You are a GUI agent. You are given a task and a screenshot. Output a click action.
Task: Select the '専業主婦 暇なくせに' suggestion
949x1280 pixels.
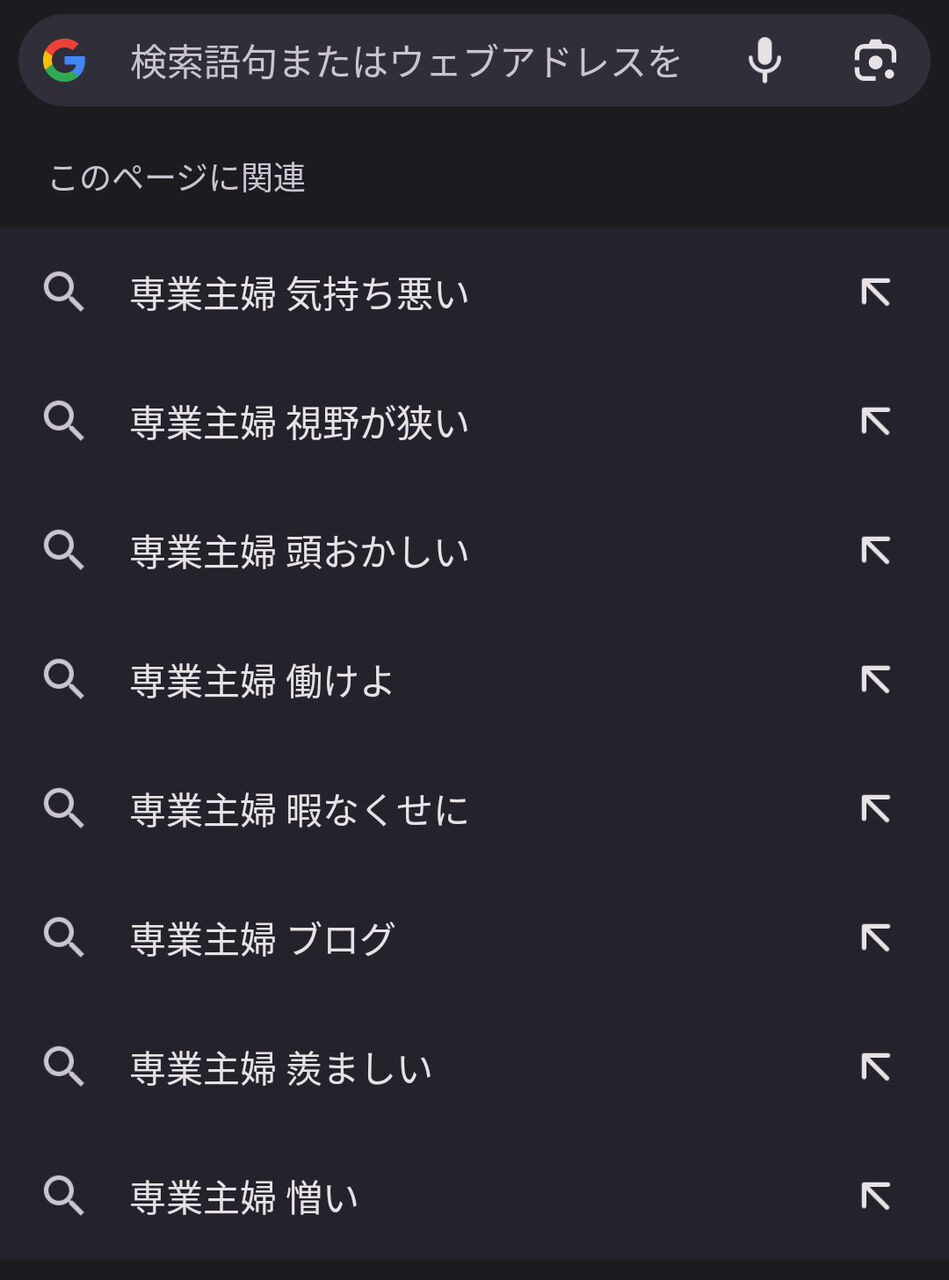(x=299, y=810)
